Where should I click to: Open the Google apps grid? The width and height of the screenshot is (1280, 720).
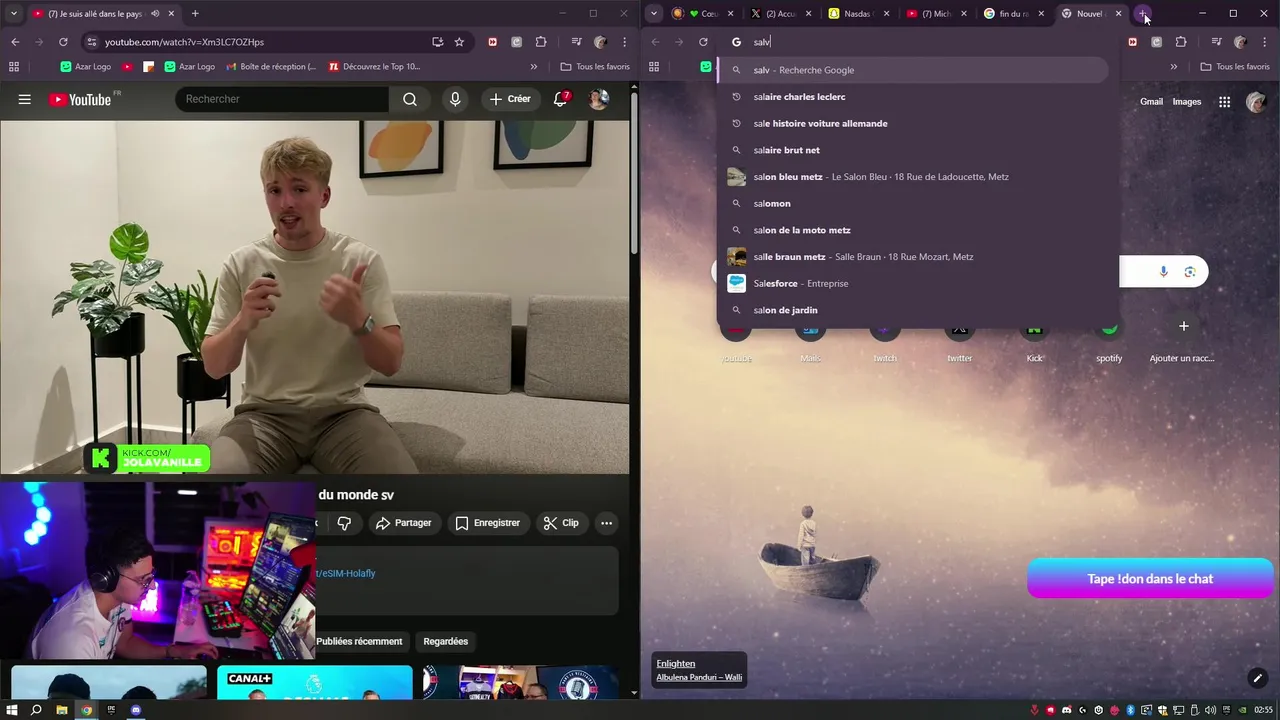(1224, 102)
